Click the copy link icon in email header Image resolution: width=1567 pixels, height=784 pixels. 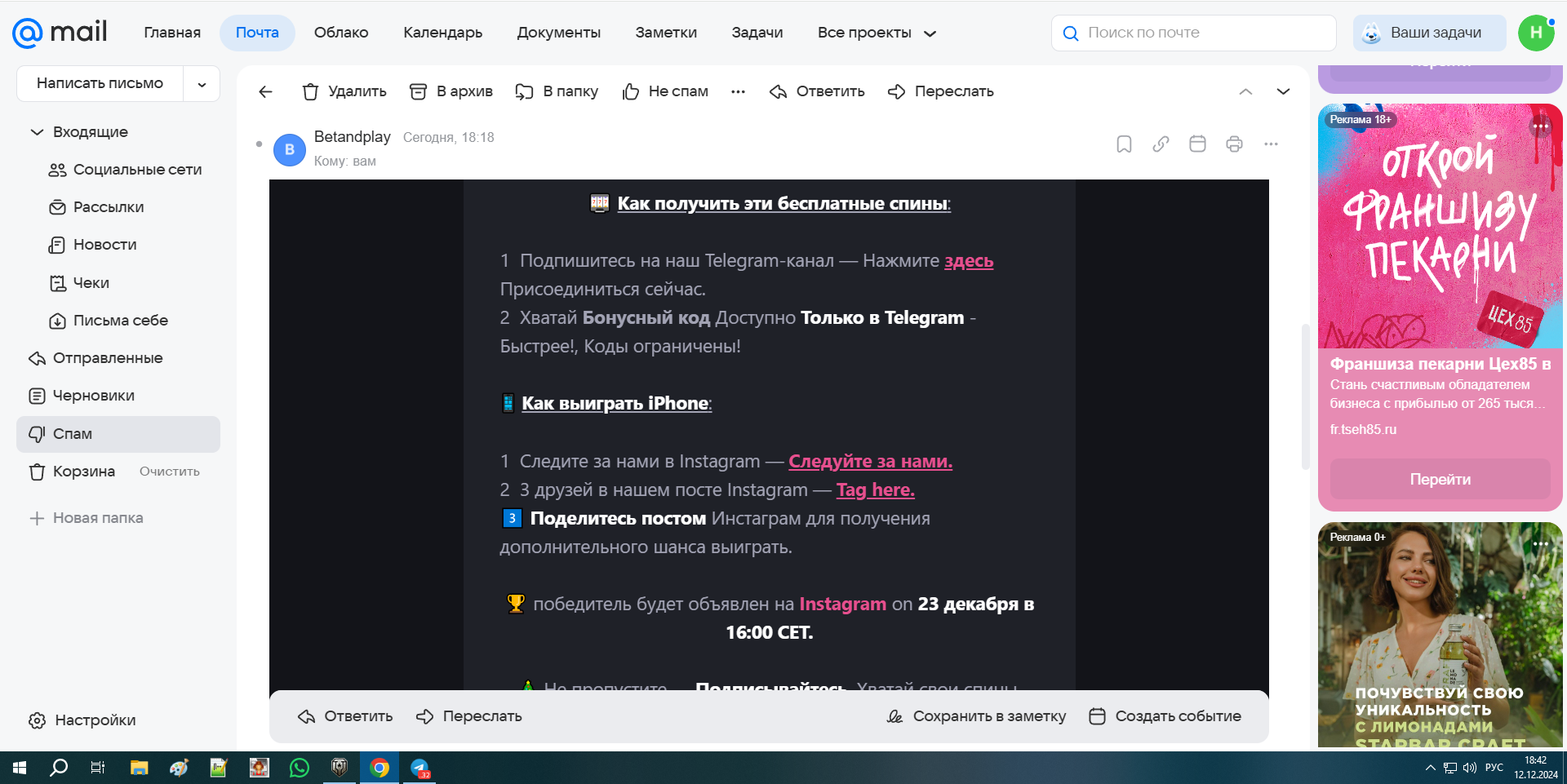tap(1161, 144)
